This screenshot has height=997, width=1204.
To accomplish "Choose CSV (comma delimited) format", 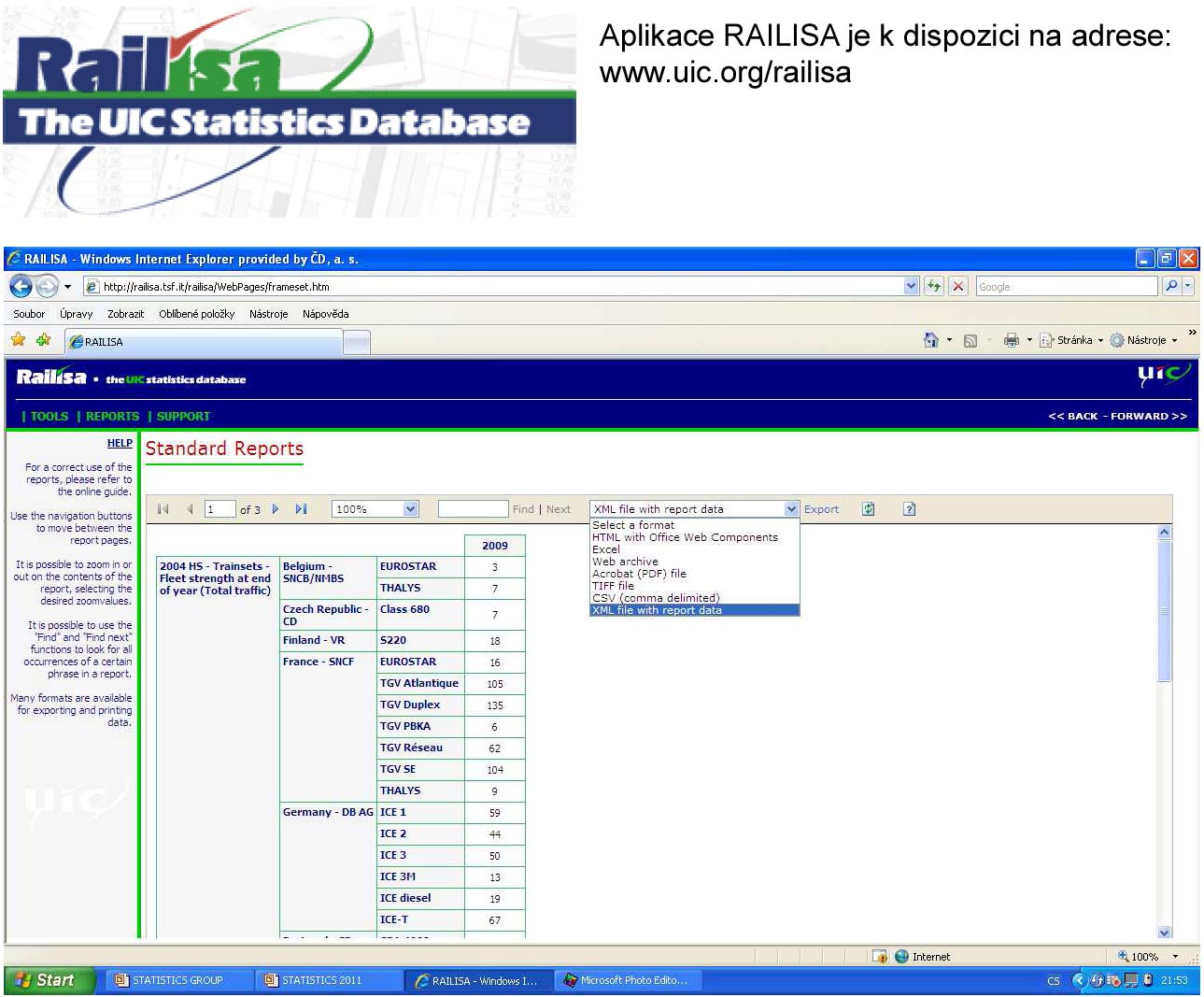I will click(694, 598).
